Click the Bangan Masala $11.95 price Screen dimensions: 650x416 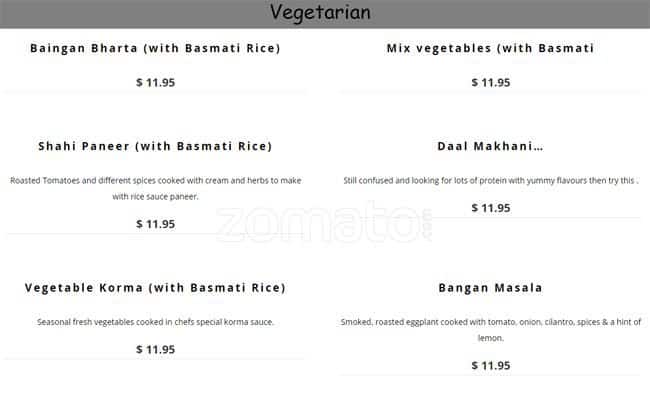[490, 365]
